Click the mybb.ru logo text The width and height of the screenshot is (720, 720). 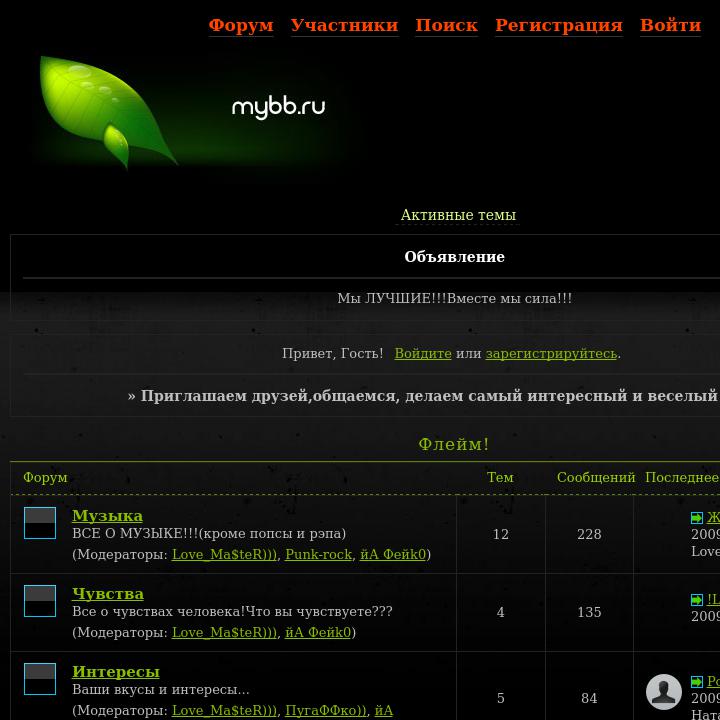coord(278,107)
